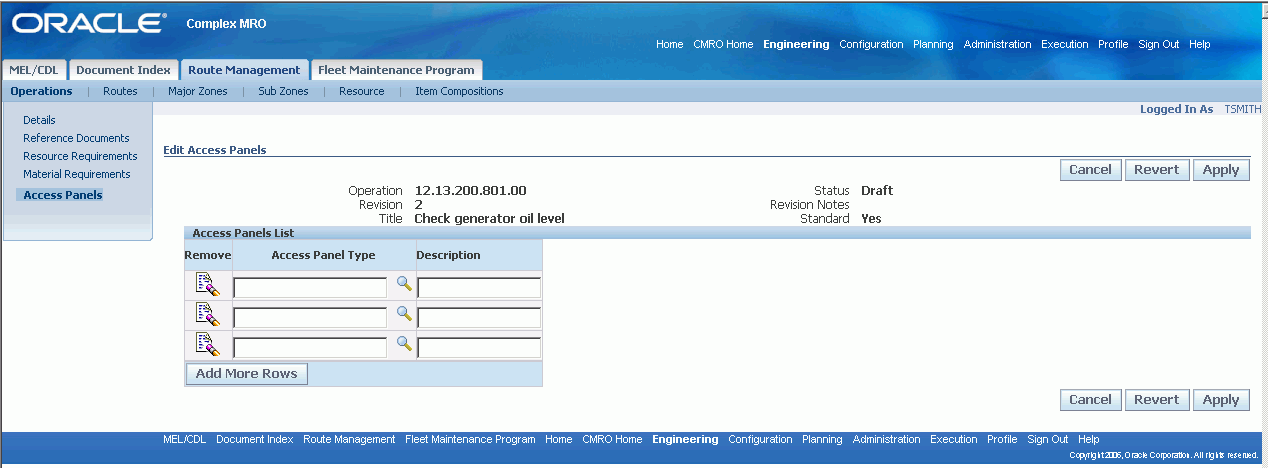Viewport: 1268px width, 468px height.
Task: Click CMRO Home in the footer
Action: (612, 439)
